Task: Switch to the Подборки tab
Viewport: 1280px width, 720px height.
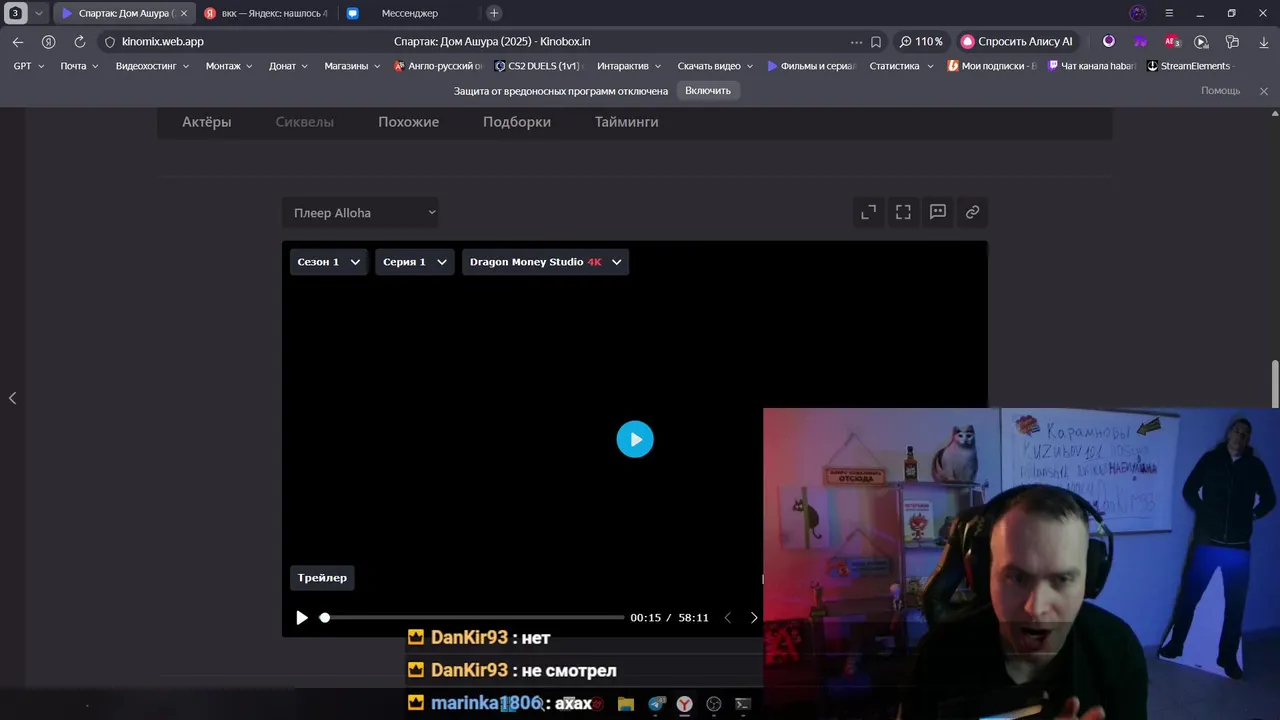Action: click(x=517, y=122)
